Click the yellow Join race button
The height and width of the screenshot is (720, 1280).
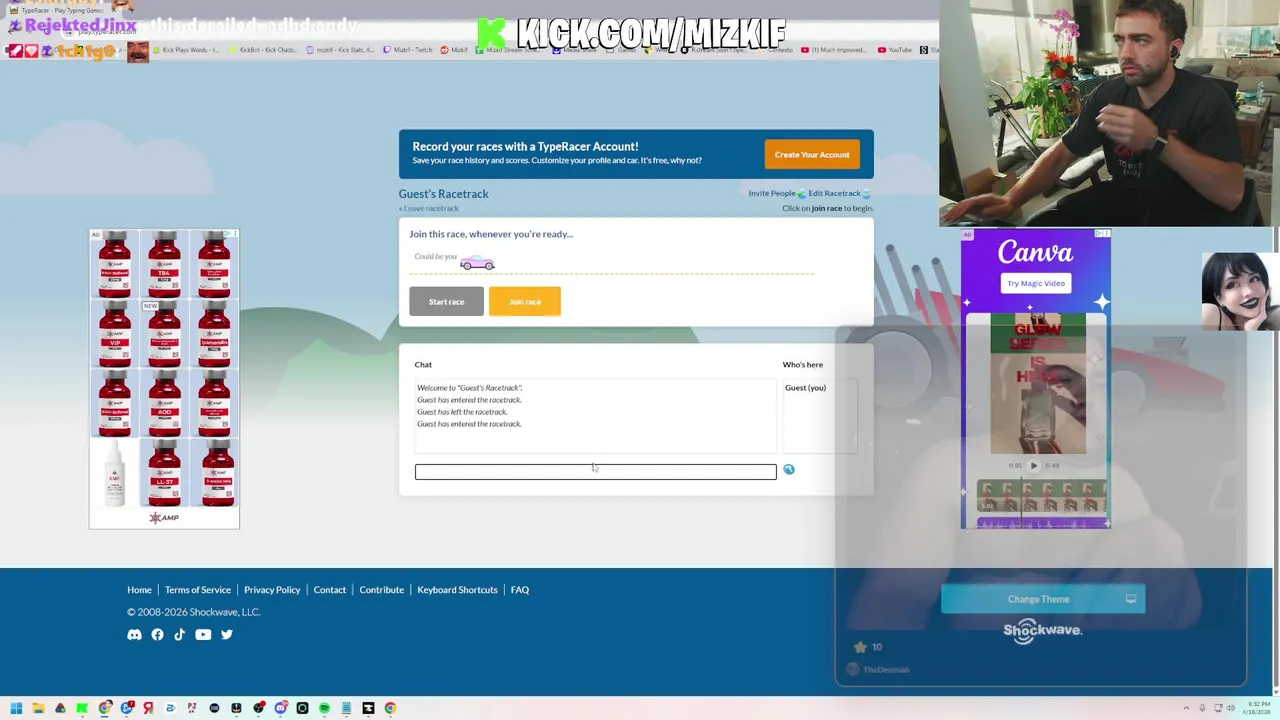(x=525, y=302)
